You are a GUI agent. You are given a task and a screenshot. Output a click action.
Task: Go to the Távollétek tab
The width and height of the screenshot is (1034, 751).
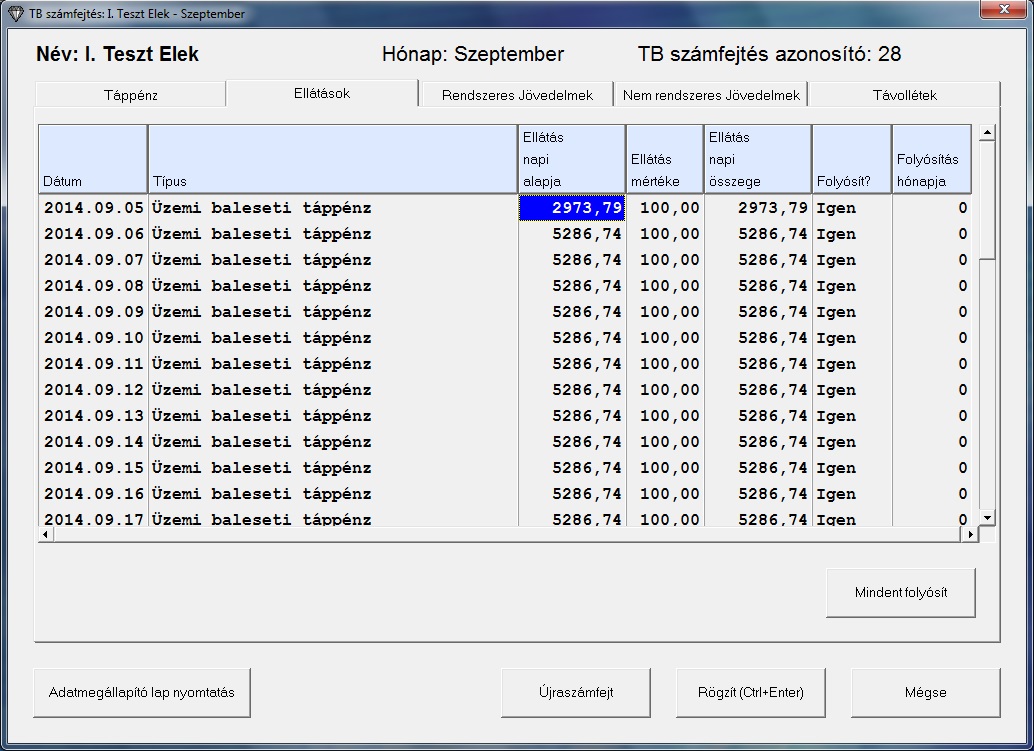904,95
